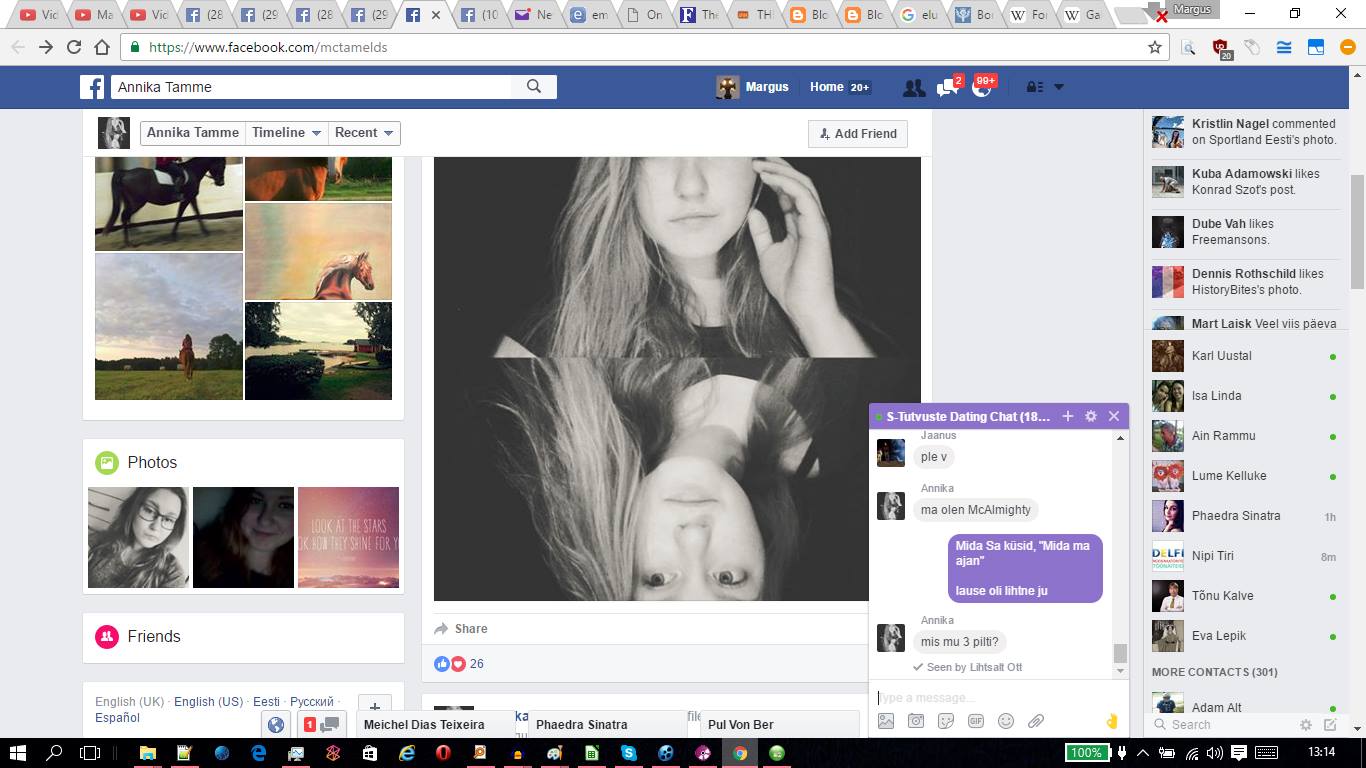Open chat with Karl Uustal
Image resolution: width=1366 pixels, height=768 pixels.
click(1245, 356)
